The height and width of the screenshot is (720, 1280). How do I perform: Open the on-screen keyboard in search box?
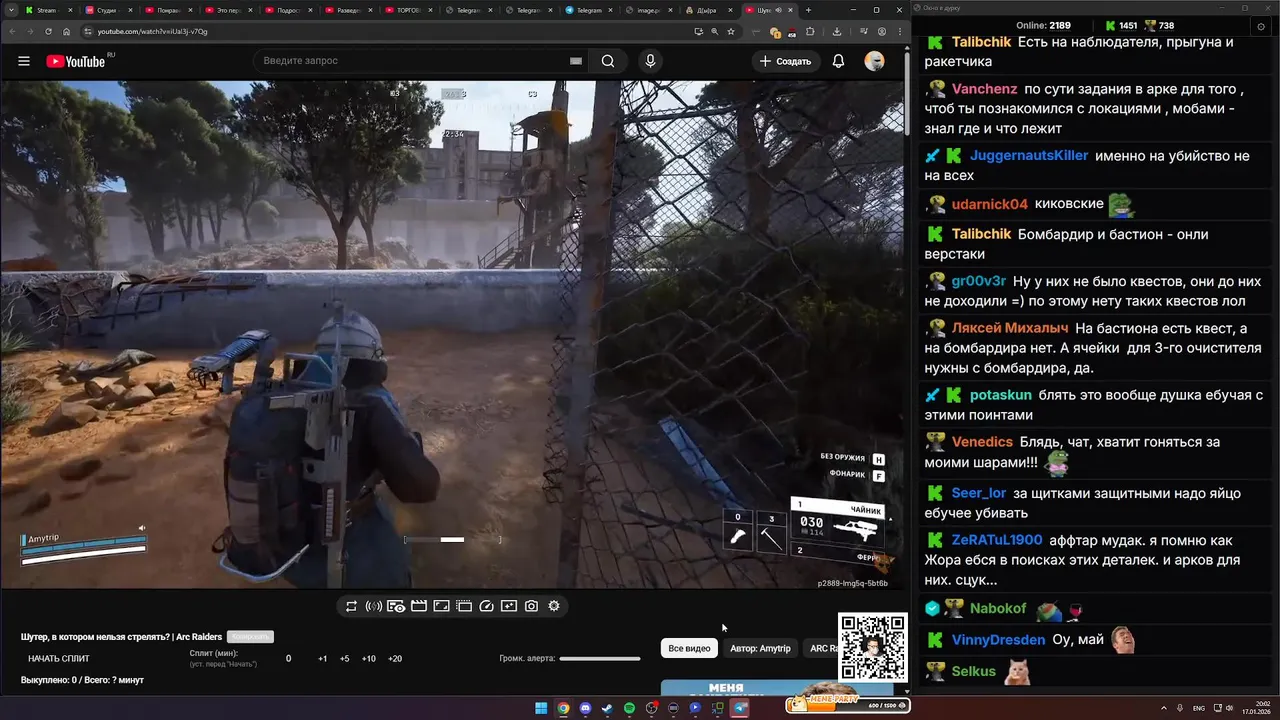point(575,61)
